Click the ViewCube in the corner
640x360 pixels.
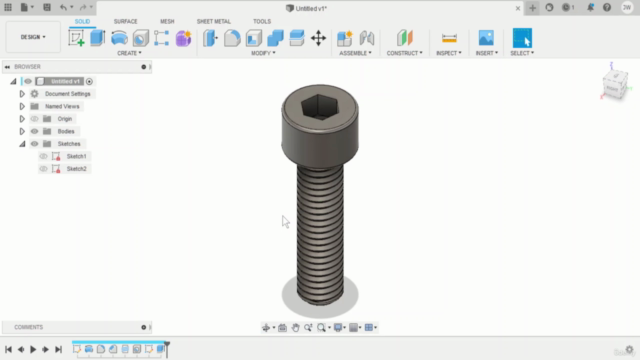coord(615,84)
